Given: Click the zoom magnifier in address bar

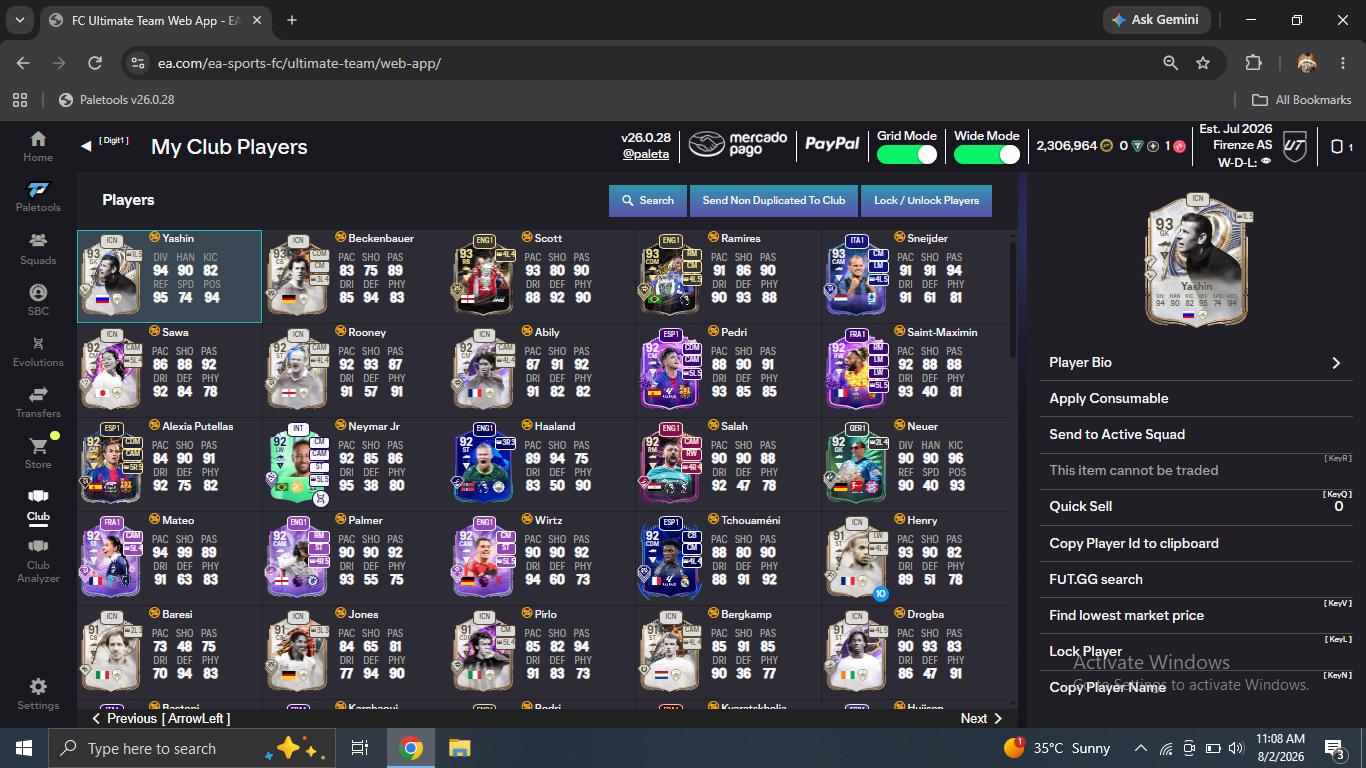Looking at the screenshot, I should pos(1170,63).
